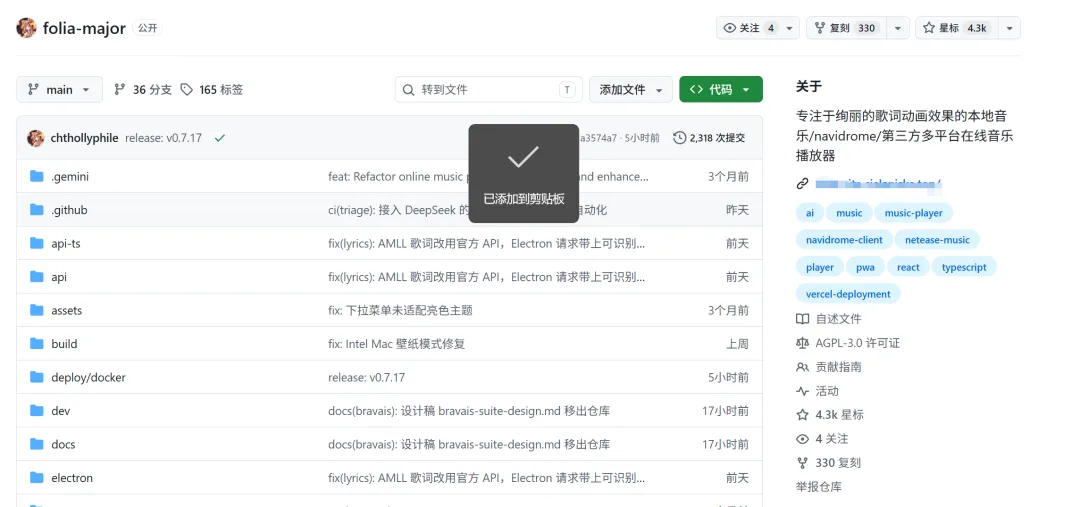Open the chthollyphile author link
The width and height of the screenshot is (1080, 507).
85,138
